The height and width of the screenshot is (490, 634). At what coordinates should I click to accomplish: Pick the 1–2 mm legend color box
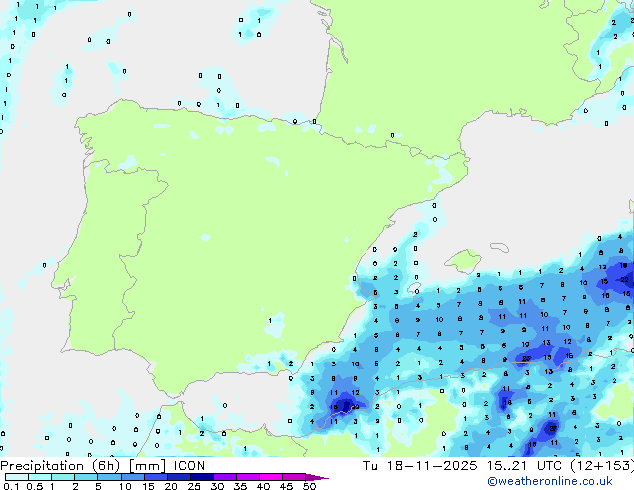[x=63, y=477]
